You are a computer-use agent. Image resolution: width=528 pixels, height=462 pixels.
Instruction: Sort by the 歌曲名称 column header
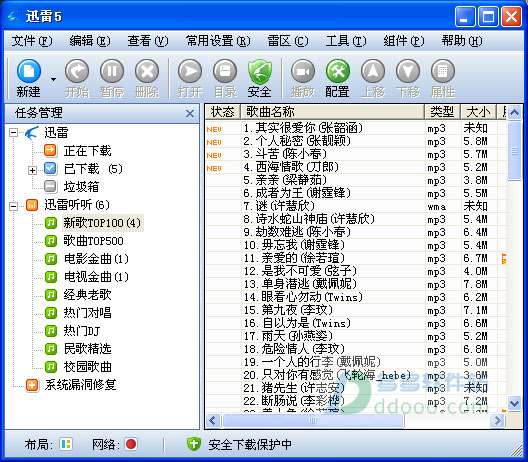[x=332, y=112]
